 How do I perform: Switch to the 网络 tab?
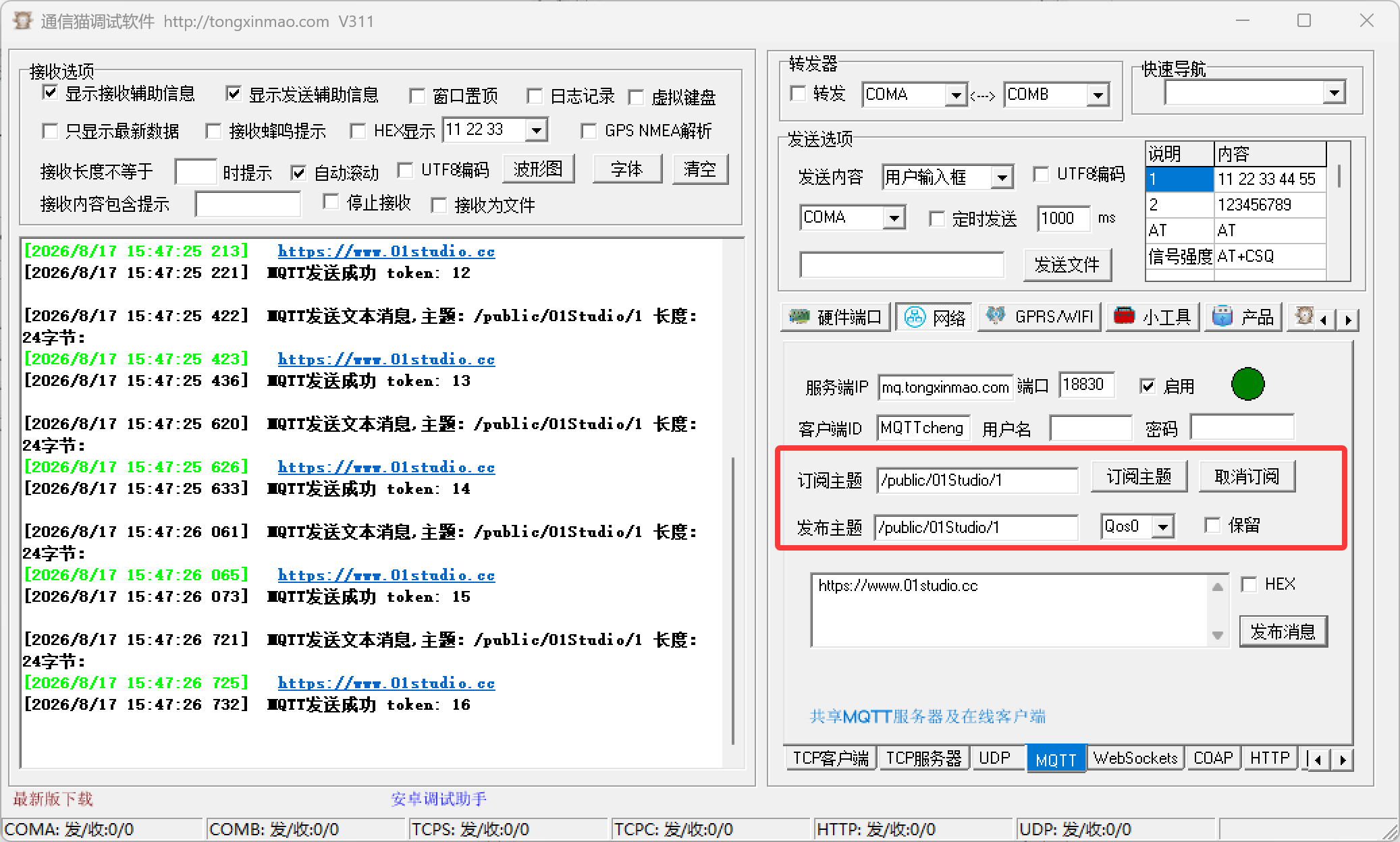[x=935, y=317]
